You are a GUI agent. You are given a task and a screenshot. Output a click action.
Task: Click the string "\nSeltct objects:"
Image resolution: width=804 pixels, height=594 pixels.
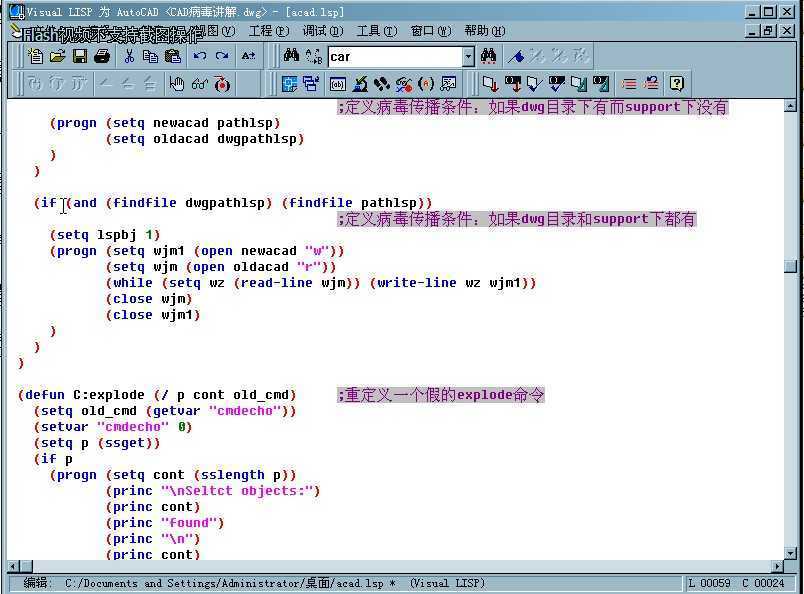click(x=237, y=491)
